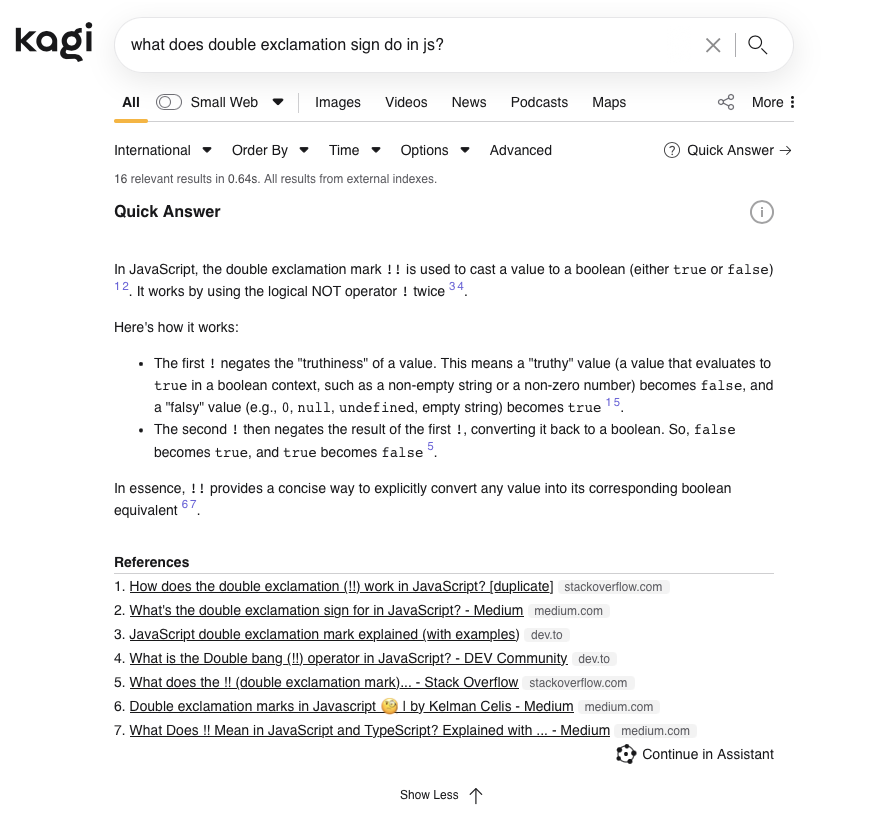Open the Order By dropdown

point(270,150)
